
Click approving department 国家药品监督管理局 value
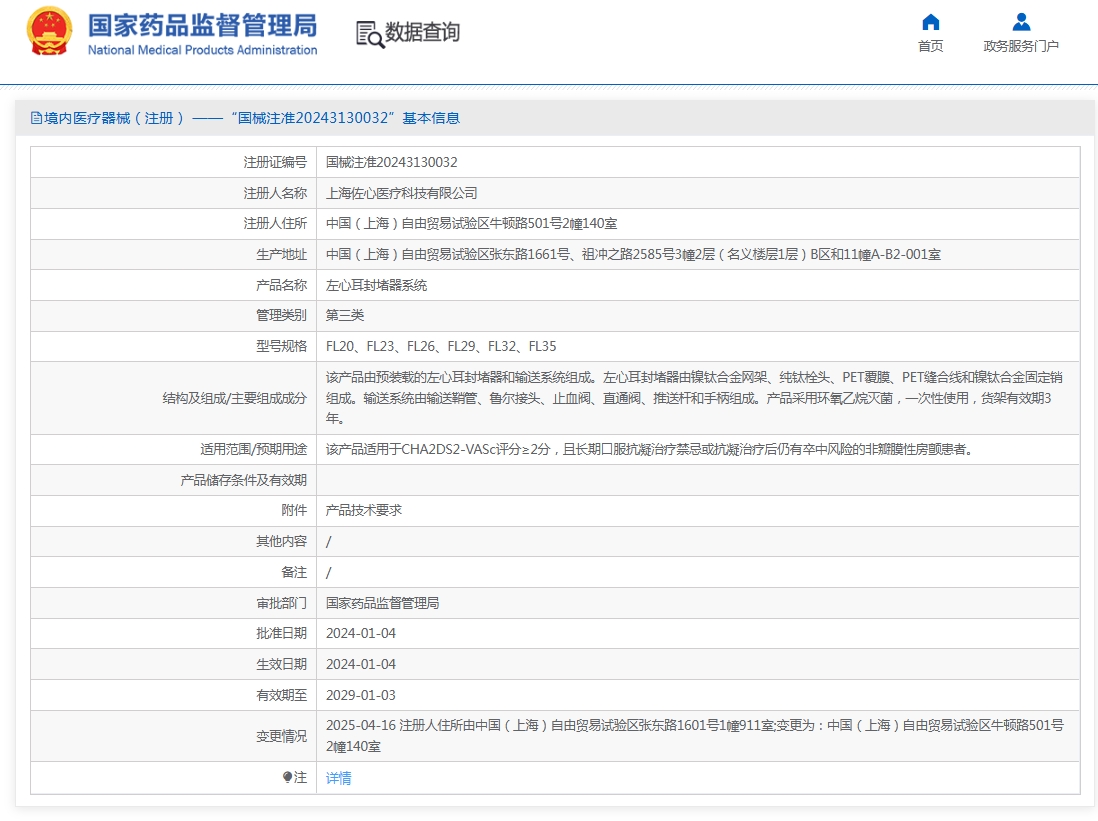pyautogui.click(x=382, y=603)
